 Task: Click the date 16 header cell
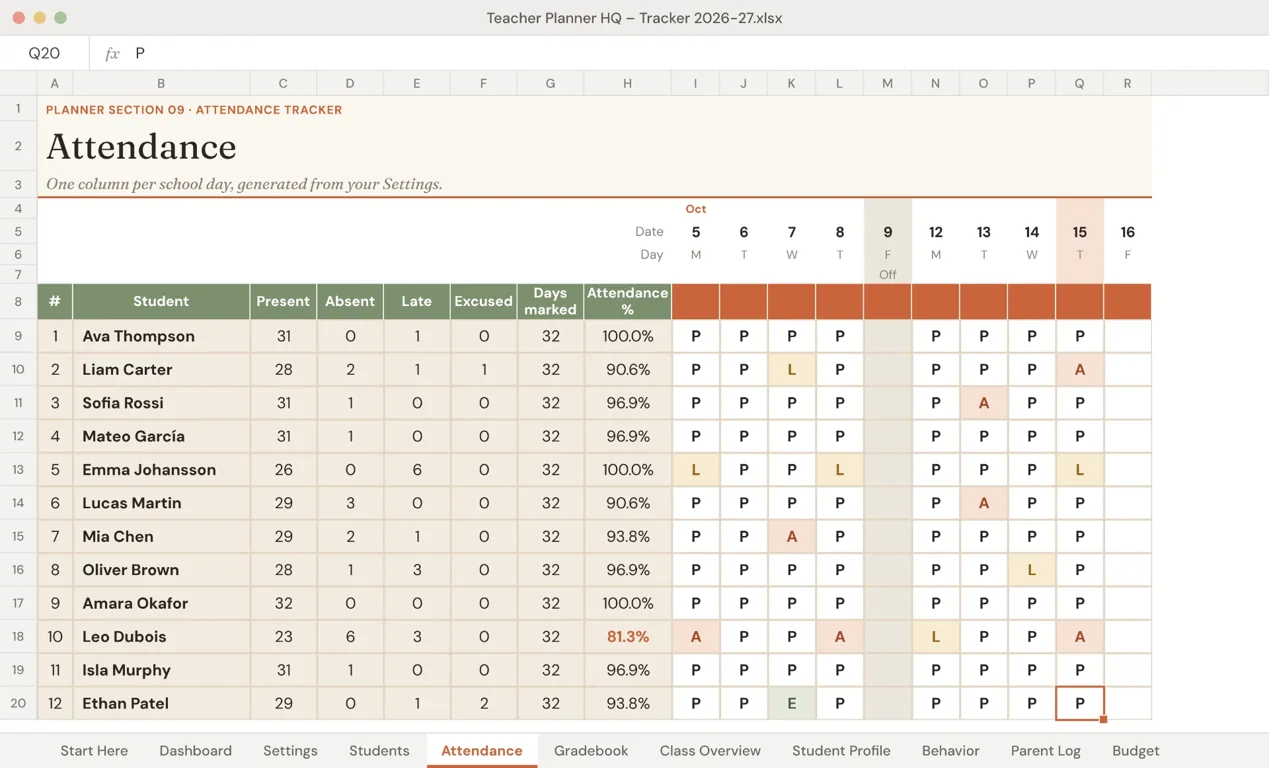point(1127,232)
